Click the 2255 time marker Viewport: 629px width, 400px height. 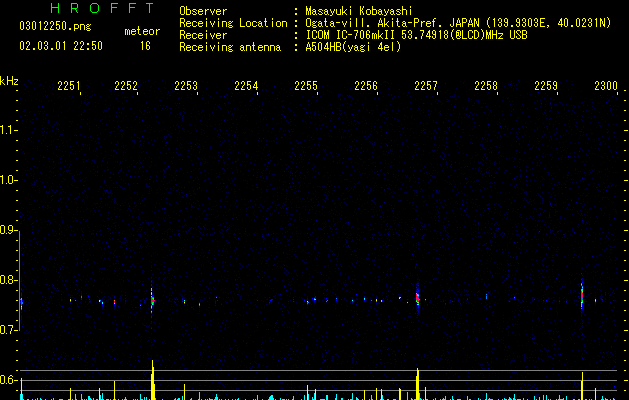(306, 86)
